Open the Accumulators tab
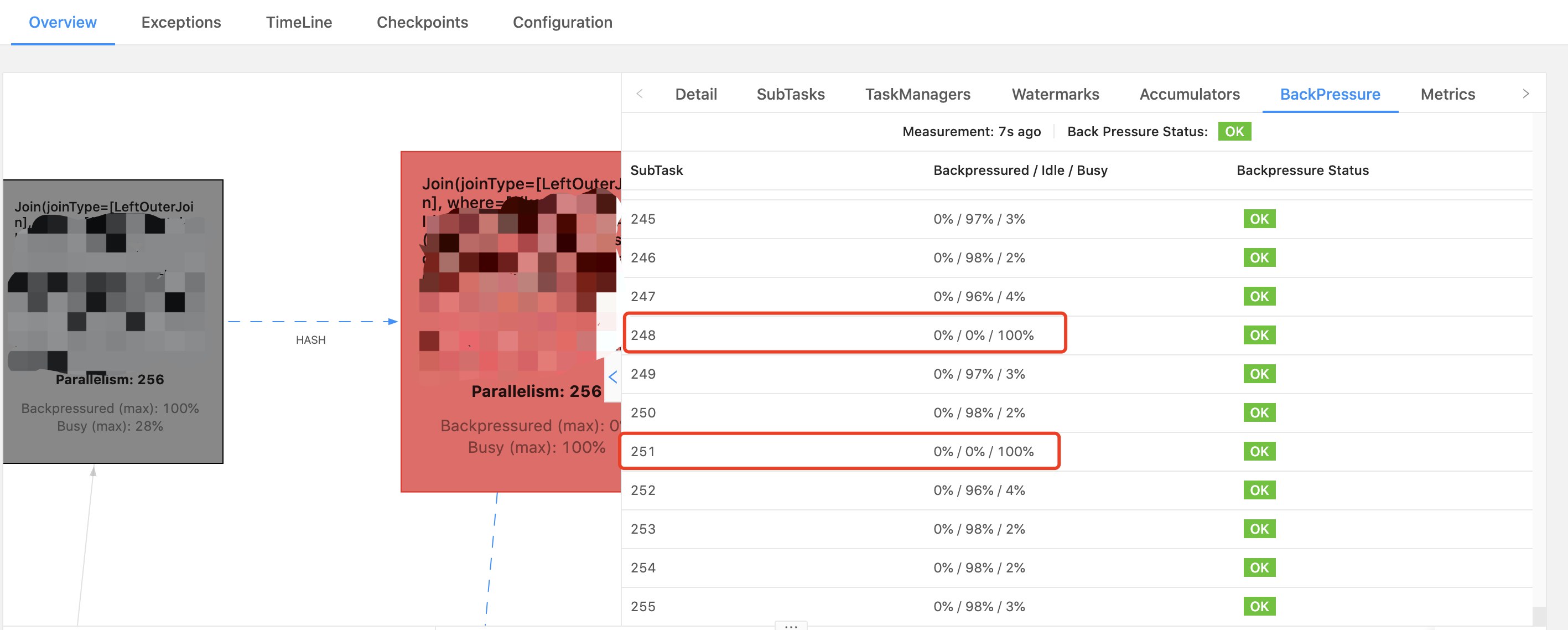Screen dimensions: 1568x630 (1189, 95)
